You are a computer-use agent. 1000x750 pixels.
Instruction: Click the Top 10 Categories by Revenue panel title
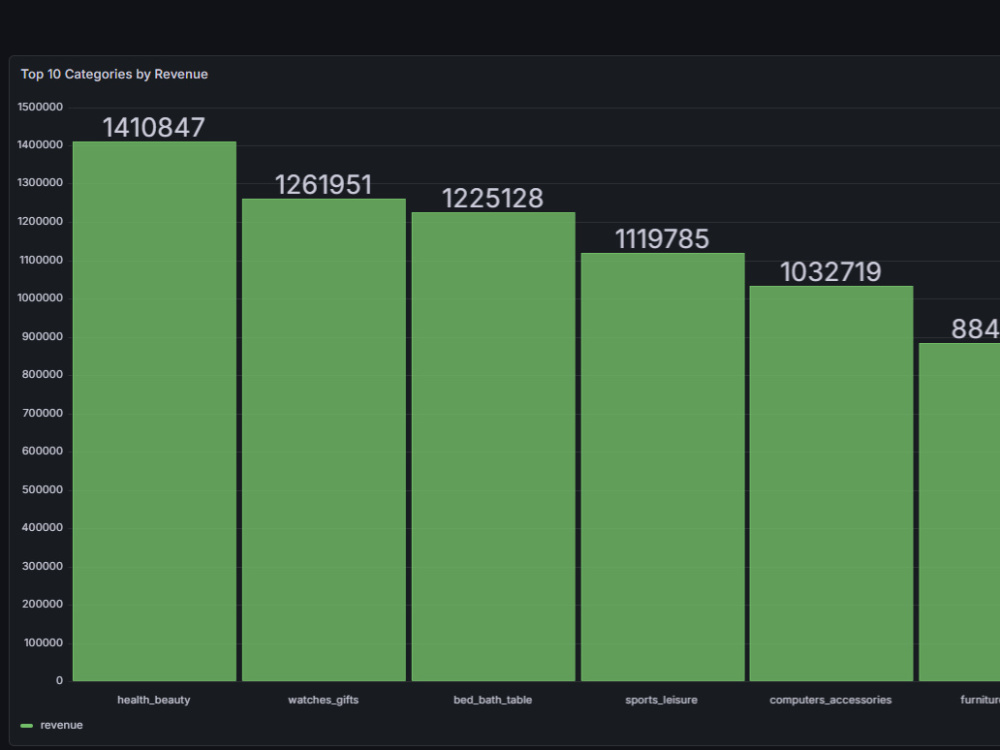pyautogui.click(x=114, y=74)
